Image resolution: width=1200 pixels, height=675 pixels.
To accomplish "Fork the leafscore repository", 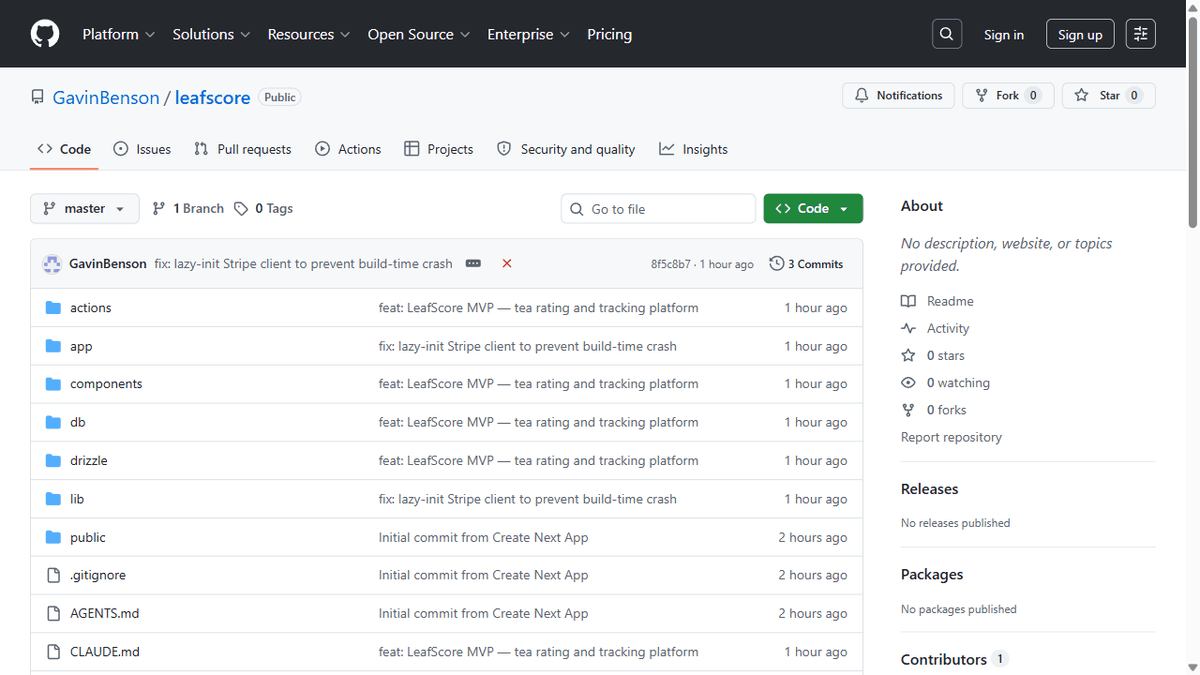I will [x=1008, y=96].
